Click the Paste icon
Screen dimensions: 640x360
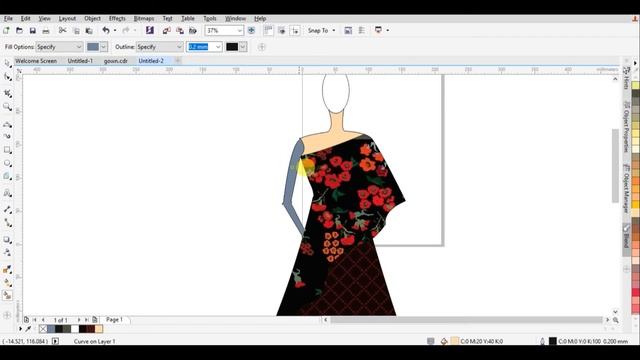[89, 31]
